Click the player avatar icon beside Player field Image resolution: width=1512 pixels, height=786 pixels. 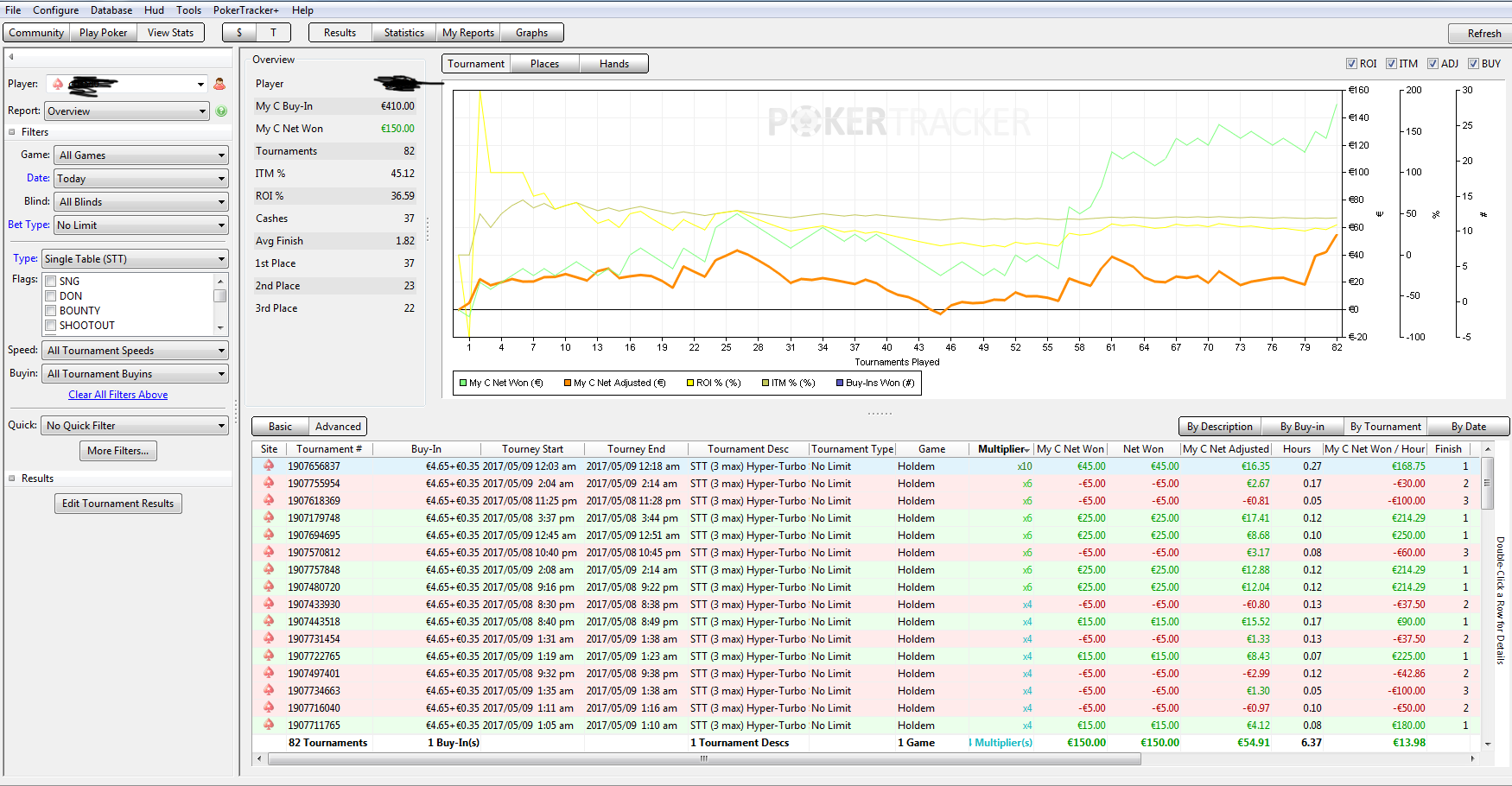pos(219,84)
